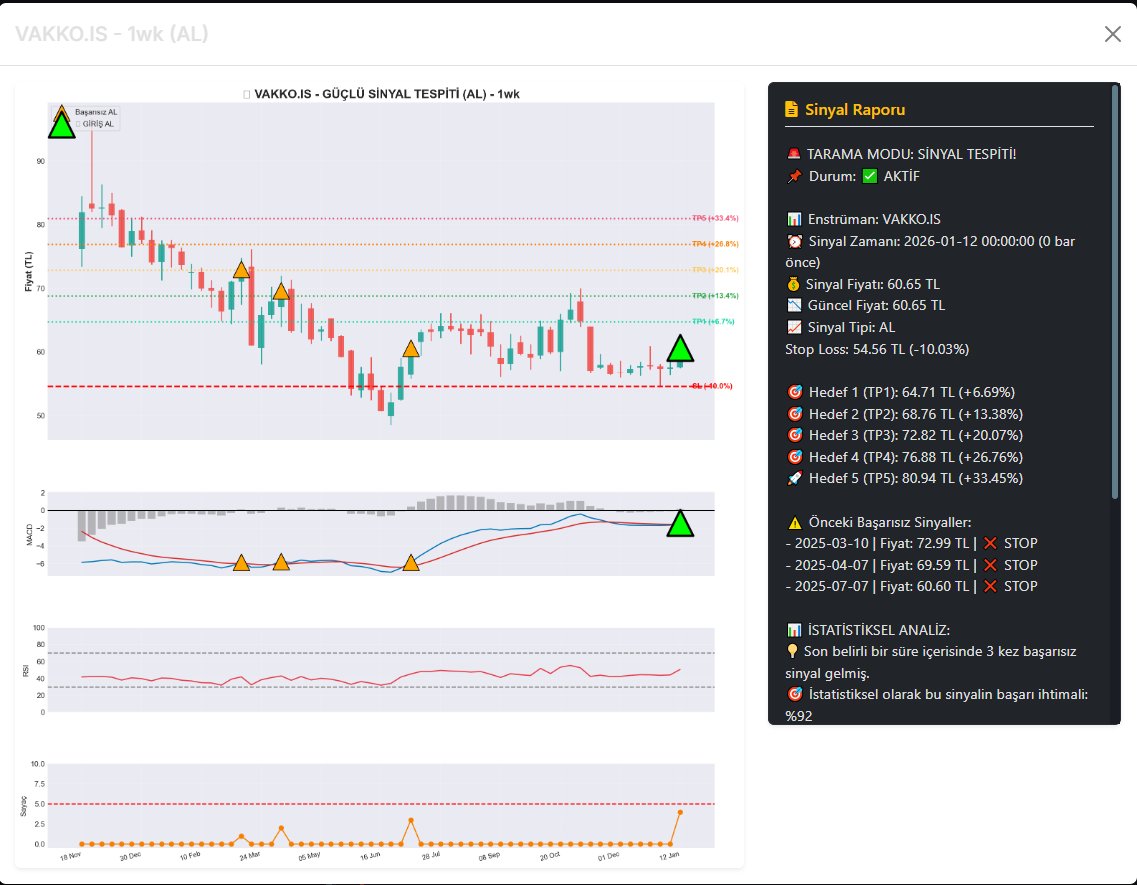Click the orange failed-signal triangle near 69 TL
Image resolution: width=1137 pixels, height=885 pixels.
281,292
